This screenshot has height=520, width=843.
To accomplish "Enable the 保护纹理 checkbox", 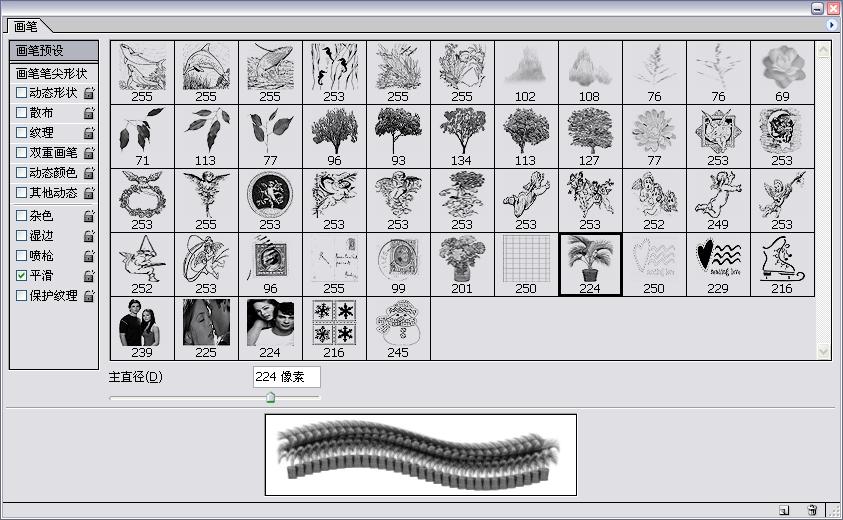I will [22, 295].
